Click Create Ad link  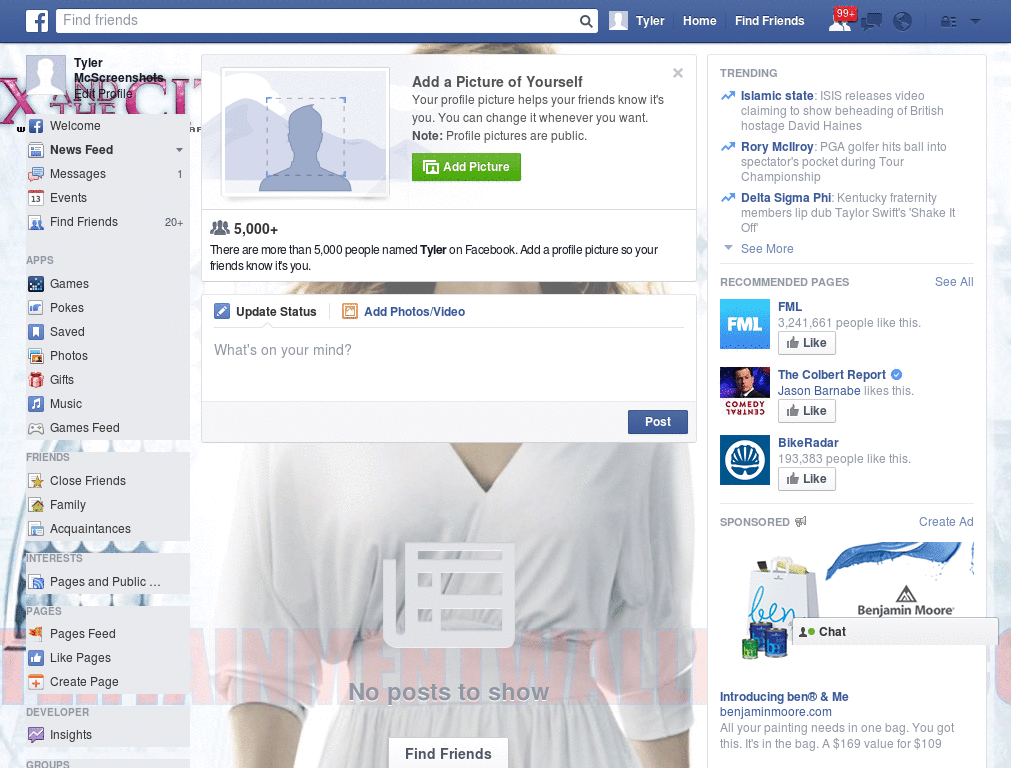pyautogui.click(x=946, y=522)
